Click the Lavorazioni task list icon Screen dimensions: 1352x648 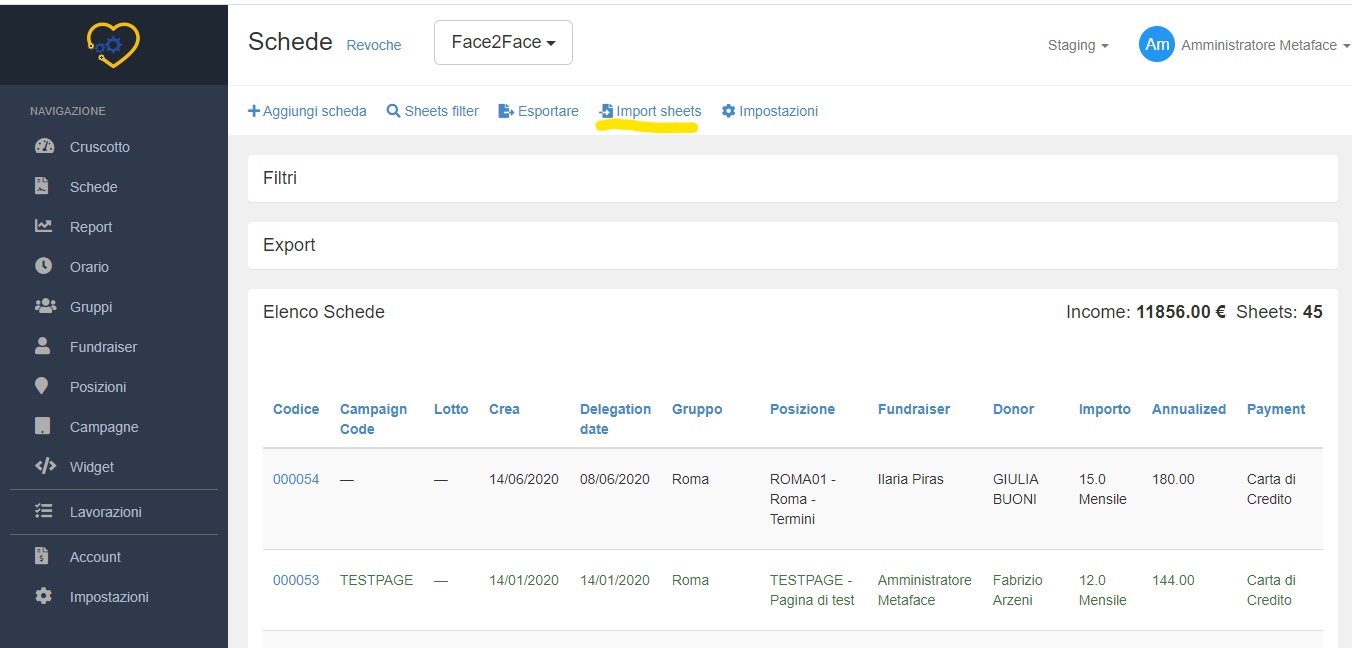(44, 511)
